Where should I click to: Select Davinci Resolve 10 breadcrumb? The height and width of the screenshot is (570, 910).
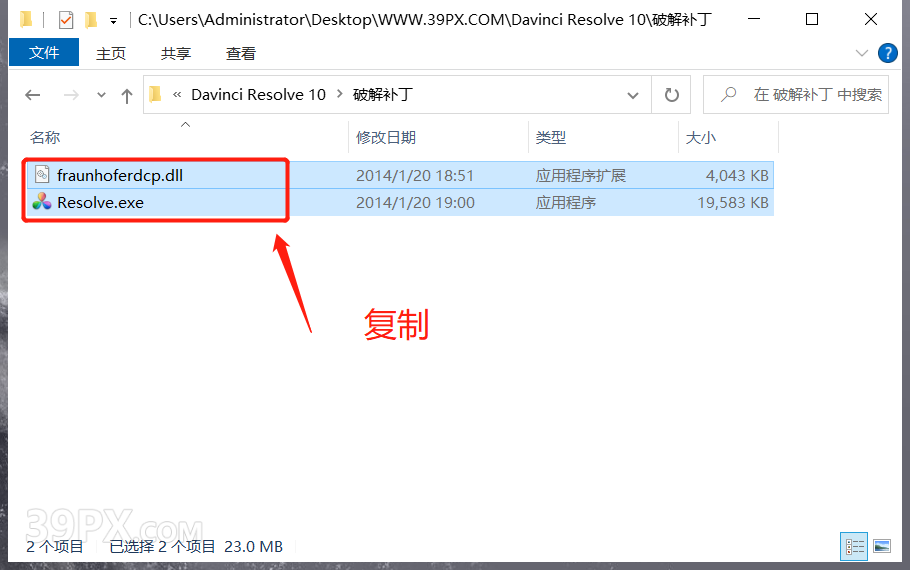258,95
